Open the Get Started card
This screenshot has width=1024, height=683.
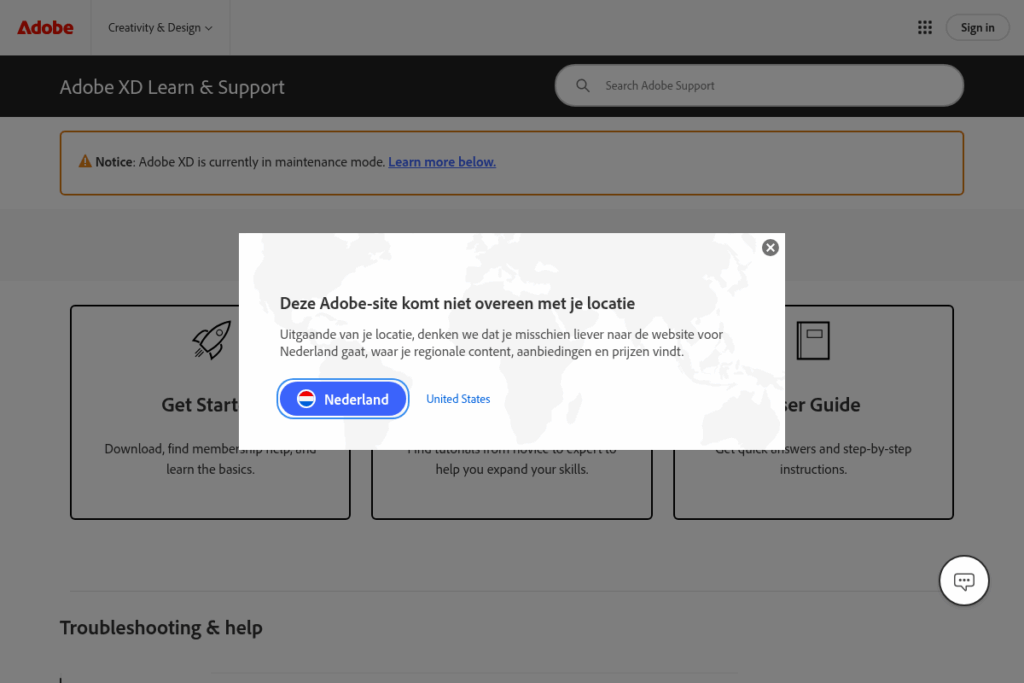tap(210, 470)
